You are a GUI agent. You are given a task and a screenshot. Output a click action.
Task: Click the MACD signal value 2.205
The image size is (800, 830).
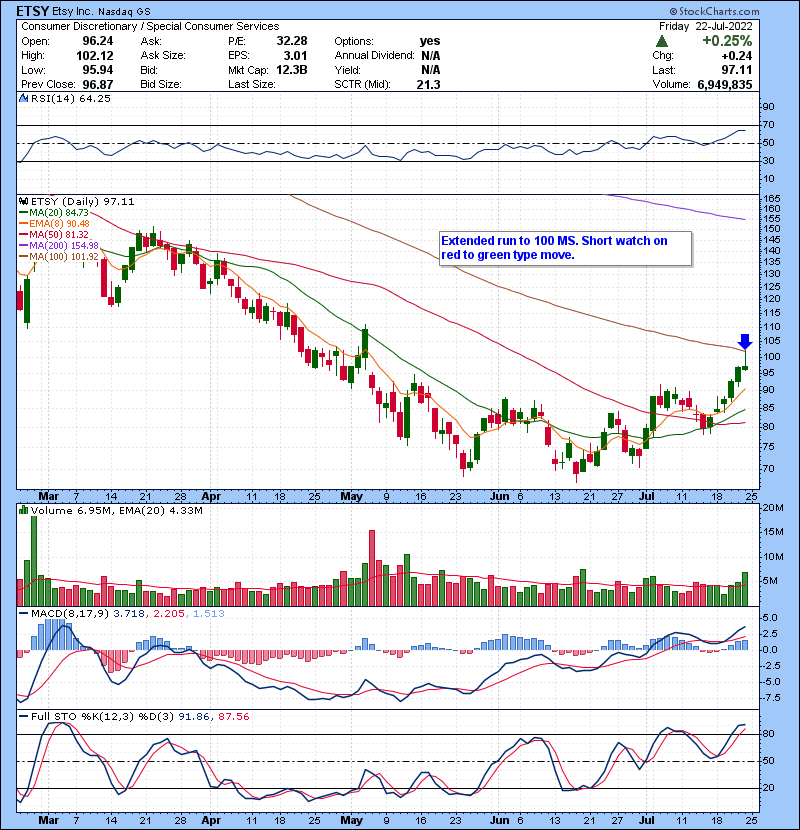[x=169, y=614]
